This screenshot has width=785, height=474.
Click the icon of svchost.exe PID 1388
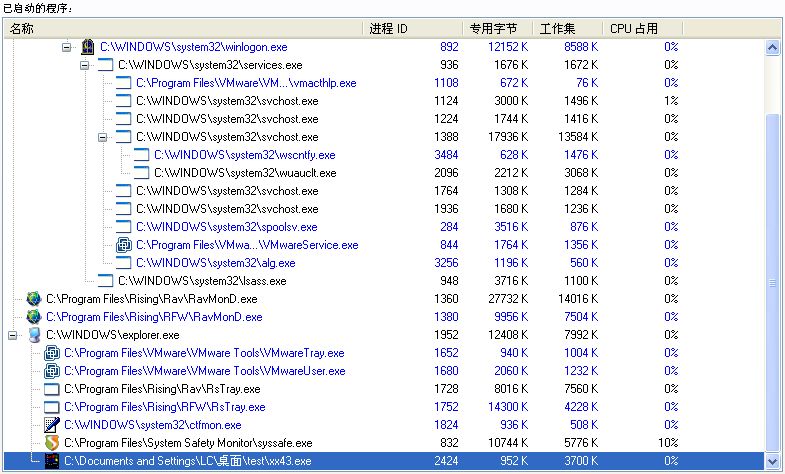pyautogui.click(x=123, y=137)
